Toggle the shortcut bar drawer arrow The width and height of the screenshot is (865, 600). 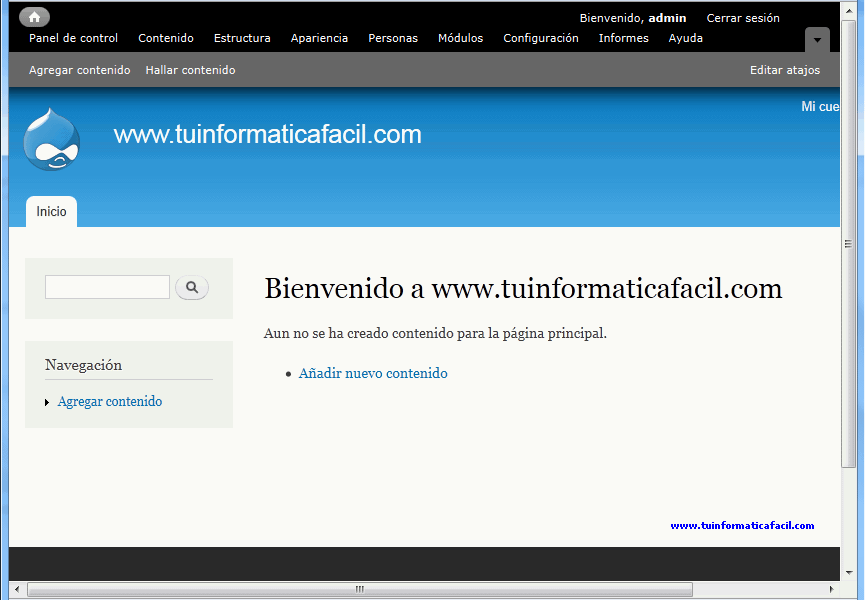click(817, 40)
